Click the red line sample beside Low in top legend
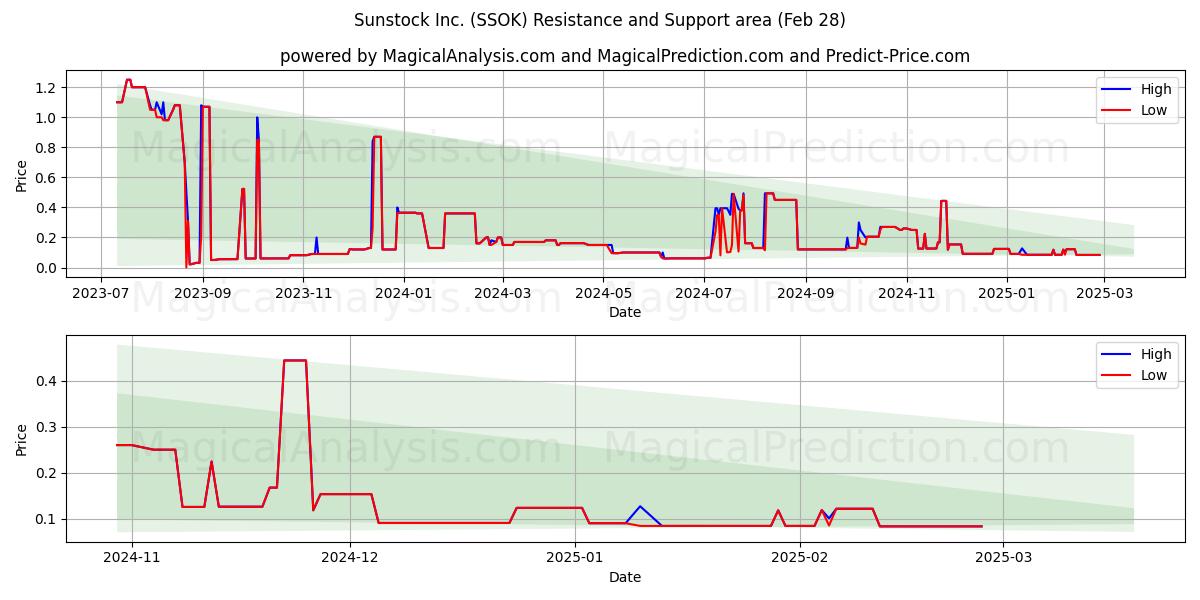Image resolution: width=1200 pixels, height=600 pixels. (1117, 111)
